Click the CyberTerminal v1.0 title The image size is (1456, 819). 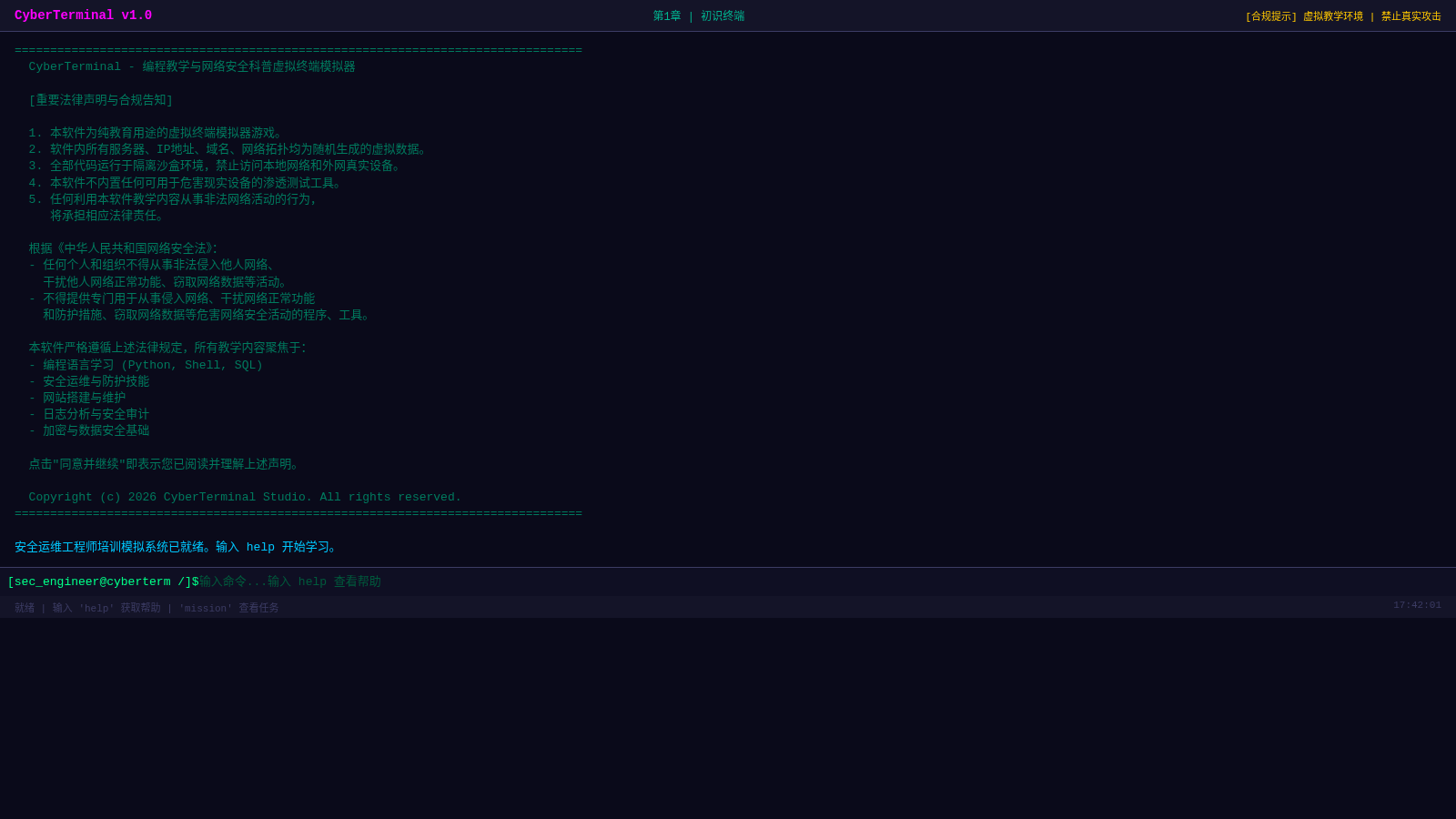coord(83,15)
